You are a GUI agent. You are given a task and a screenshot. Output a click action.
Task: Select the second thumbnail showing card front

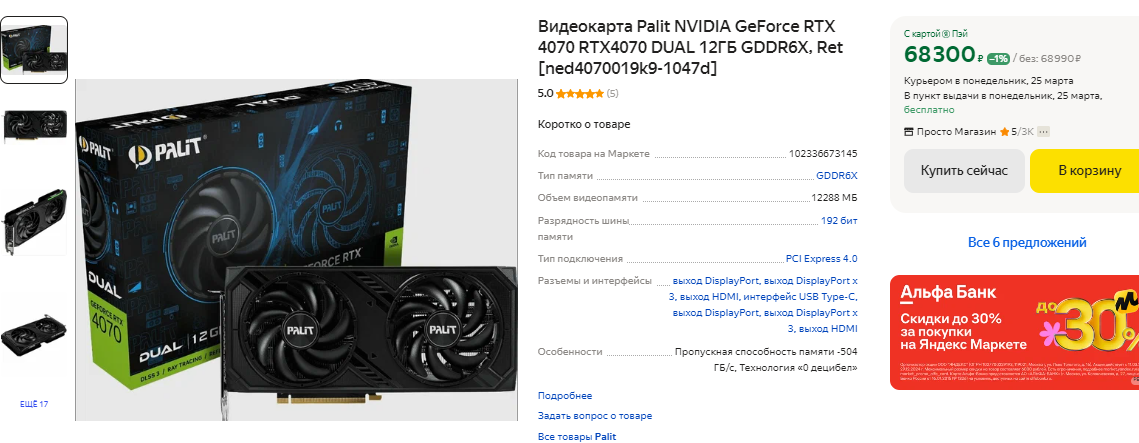34,126
